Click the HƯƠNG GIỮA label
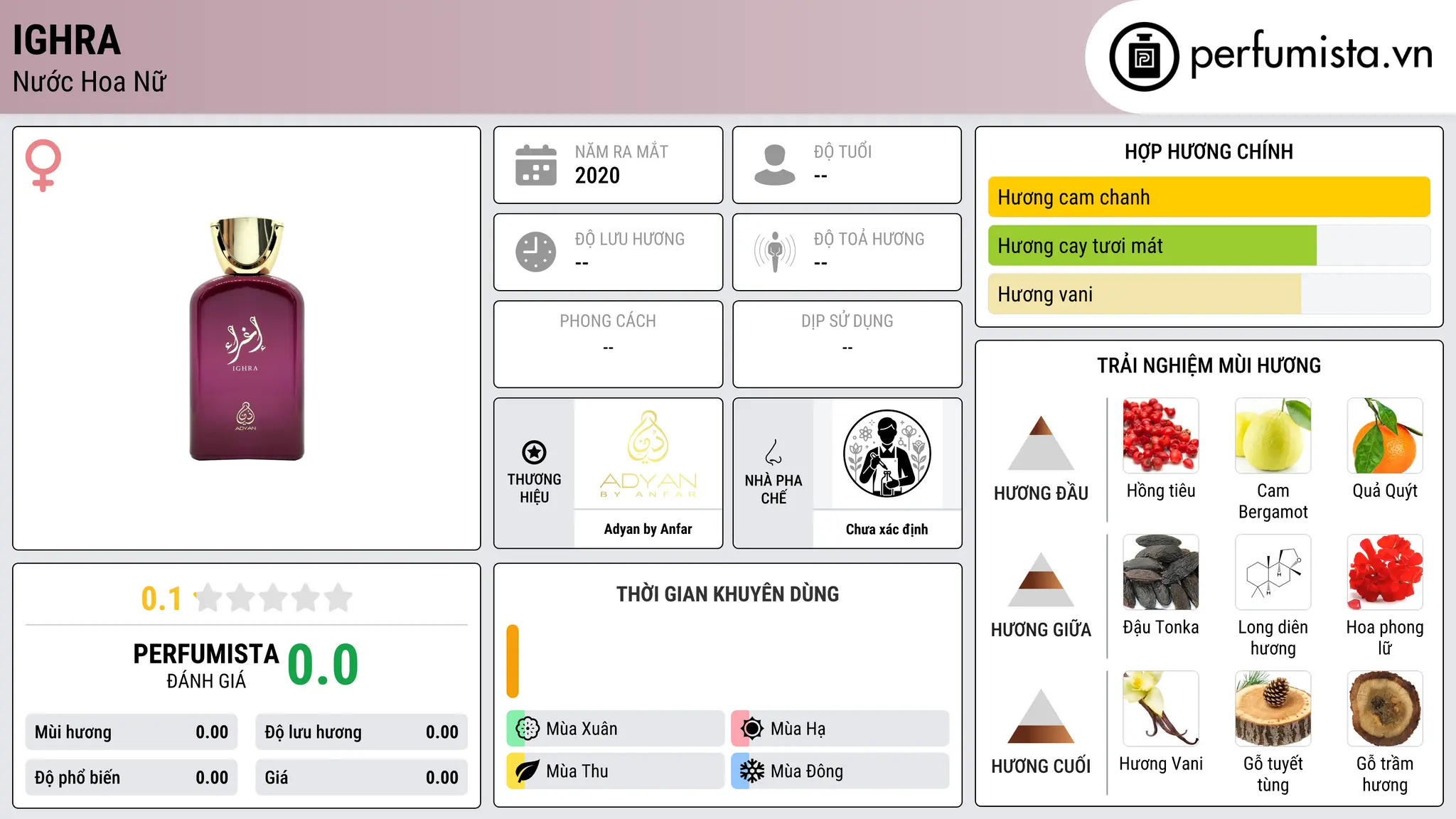This screenshot has width=1456, height=819. (1041, 630)
